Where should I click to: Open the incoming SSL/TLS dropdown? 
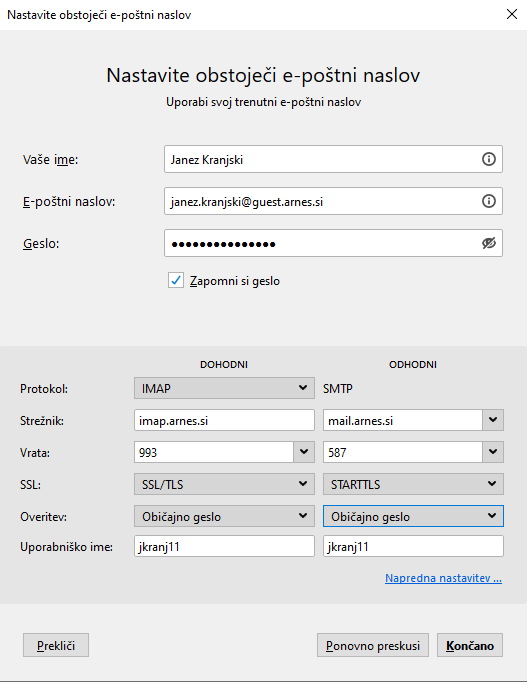pos(224,484)
